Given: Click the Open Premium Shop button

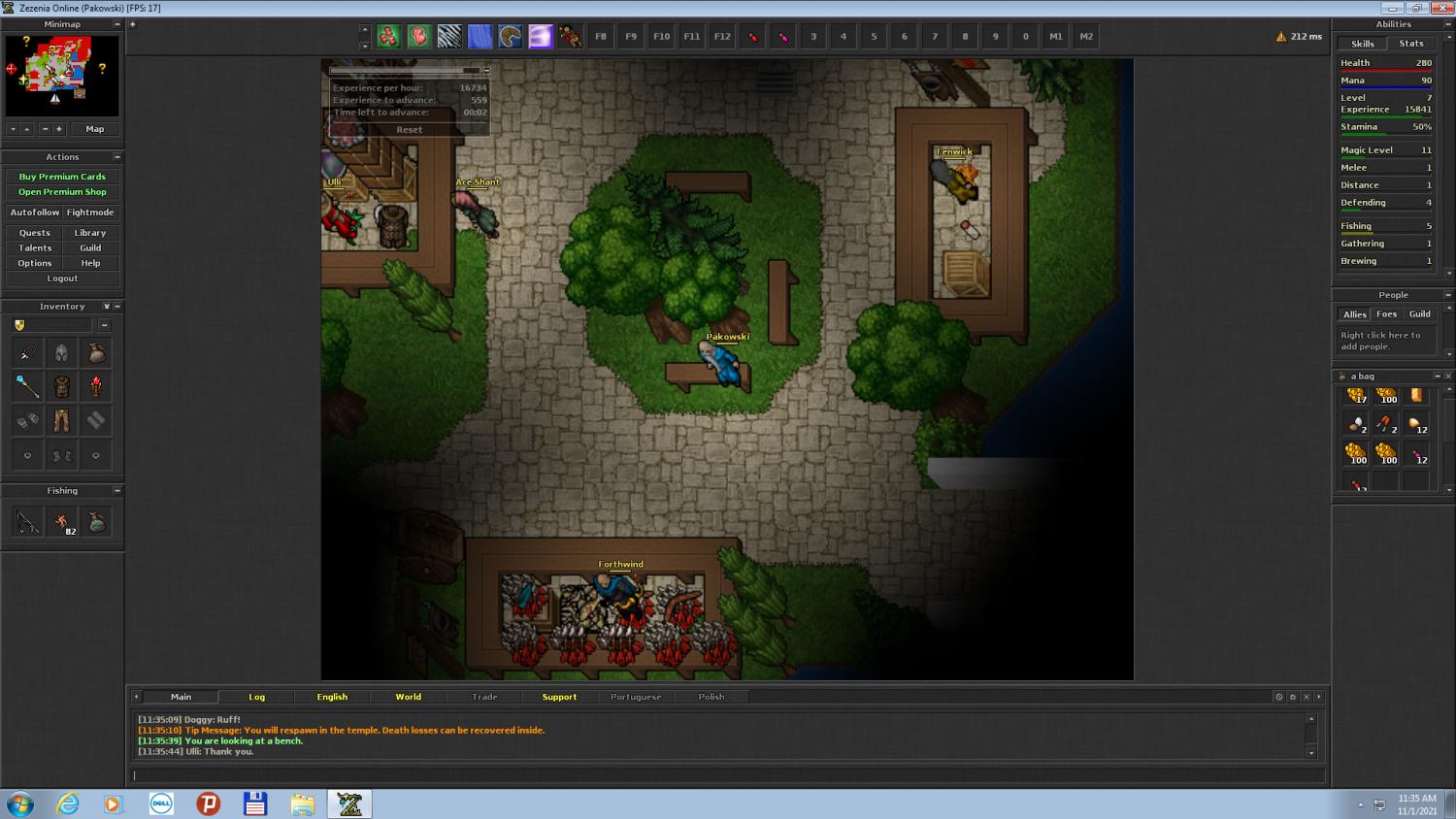Looking at the screenshot, I should pos(62,192).
